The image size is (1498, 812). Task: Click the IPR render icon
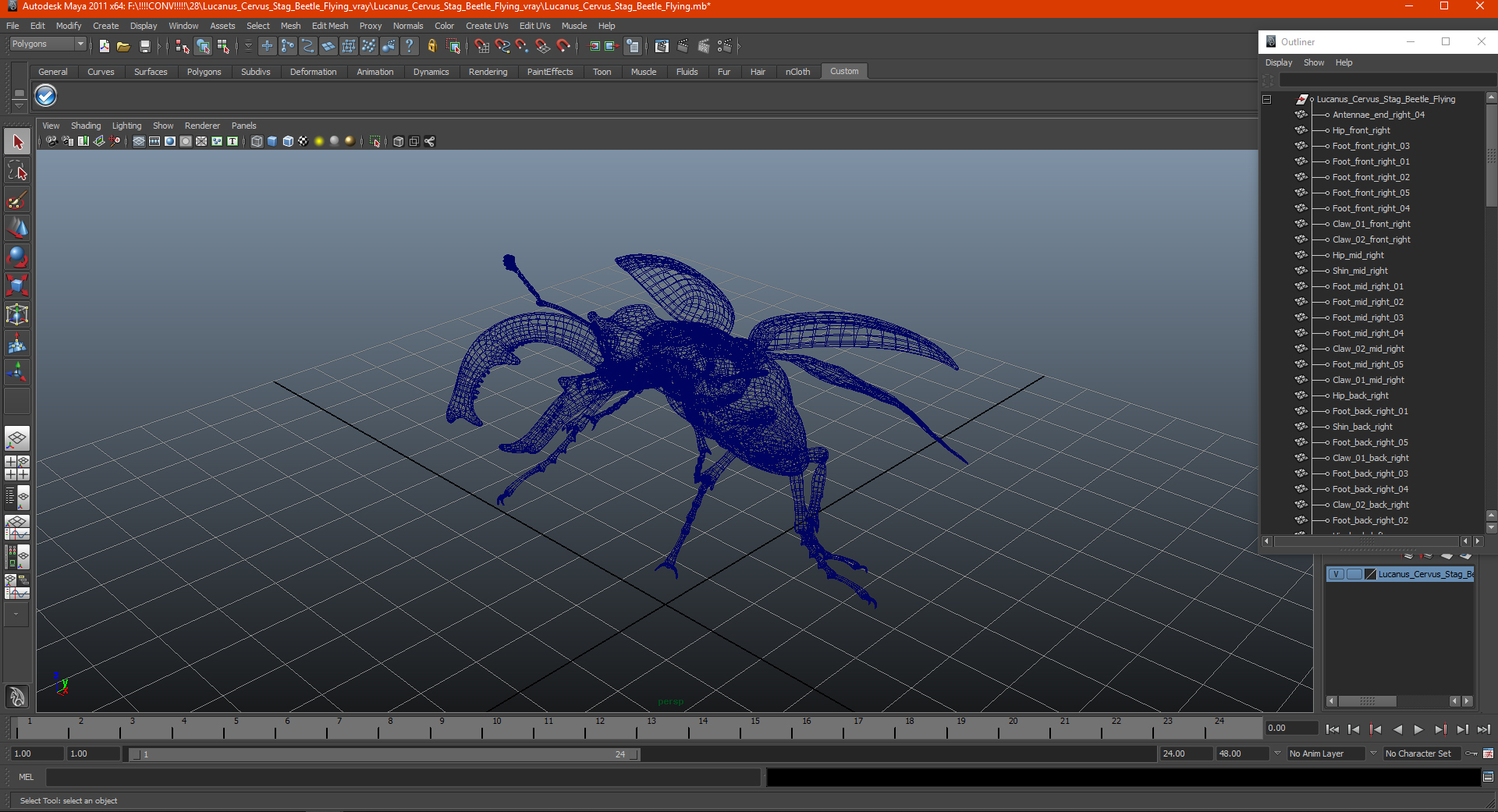click(704, 47)
